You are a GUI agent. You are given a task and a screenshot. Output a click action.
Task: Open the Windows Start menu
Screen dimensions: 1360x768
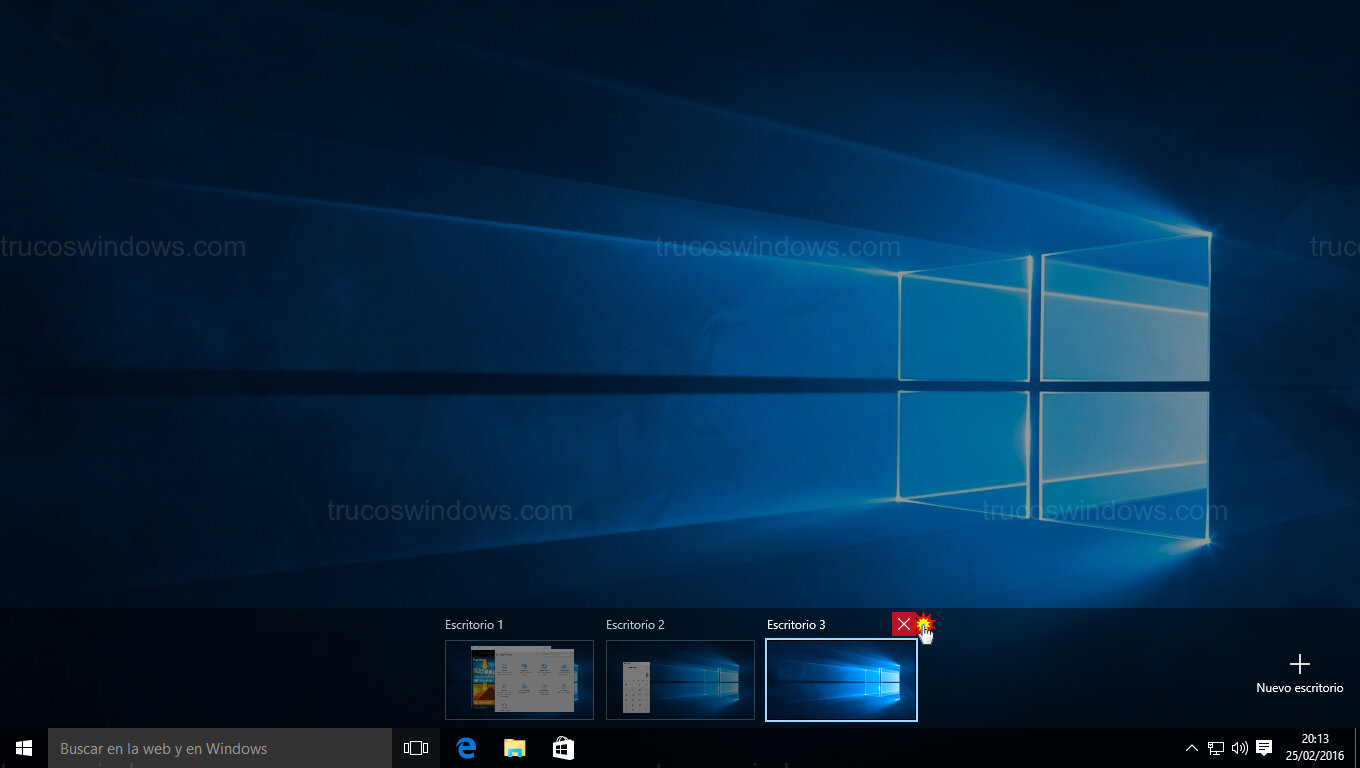[24, 748]
